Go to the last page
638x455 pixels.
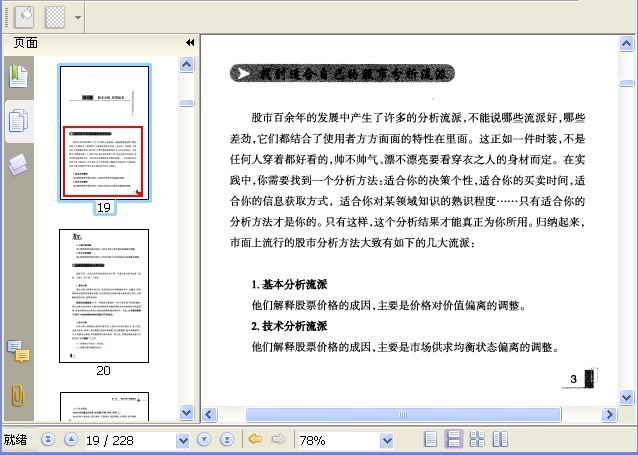(x=227, y=440)
